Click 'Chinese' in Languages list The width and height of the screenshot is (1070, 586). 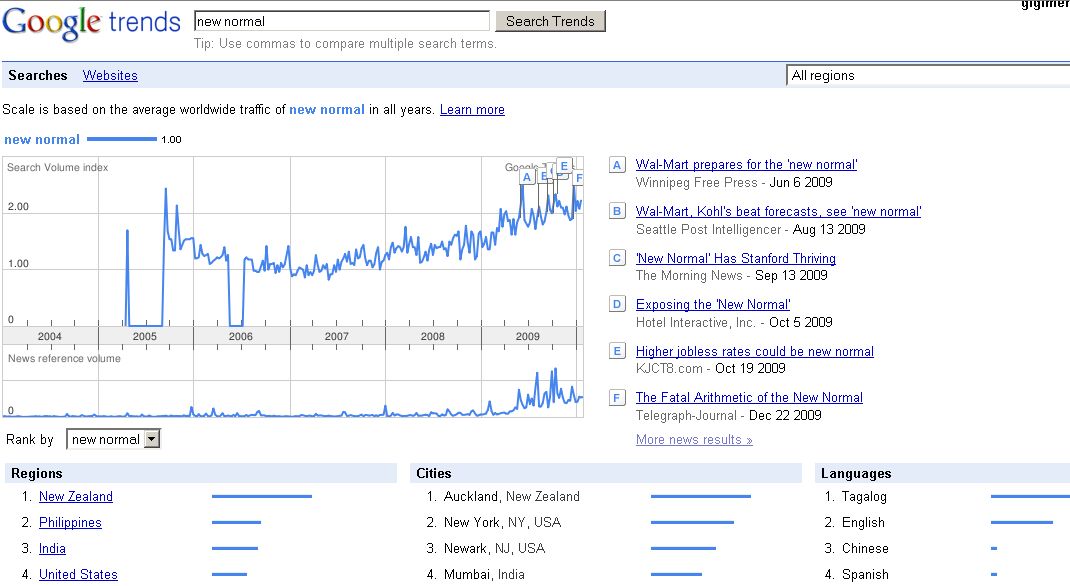pyautogui.click(x=865, y=548)
